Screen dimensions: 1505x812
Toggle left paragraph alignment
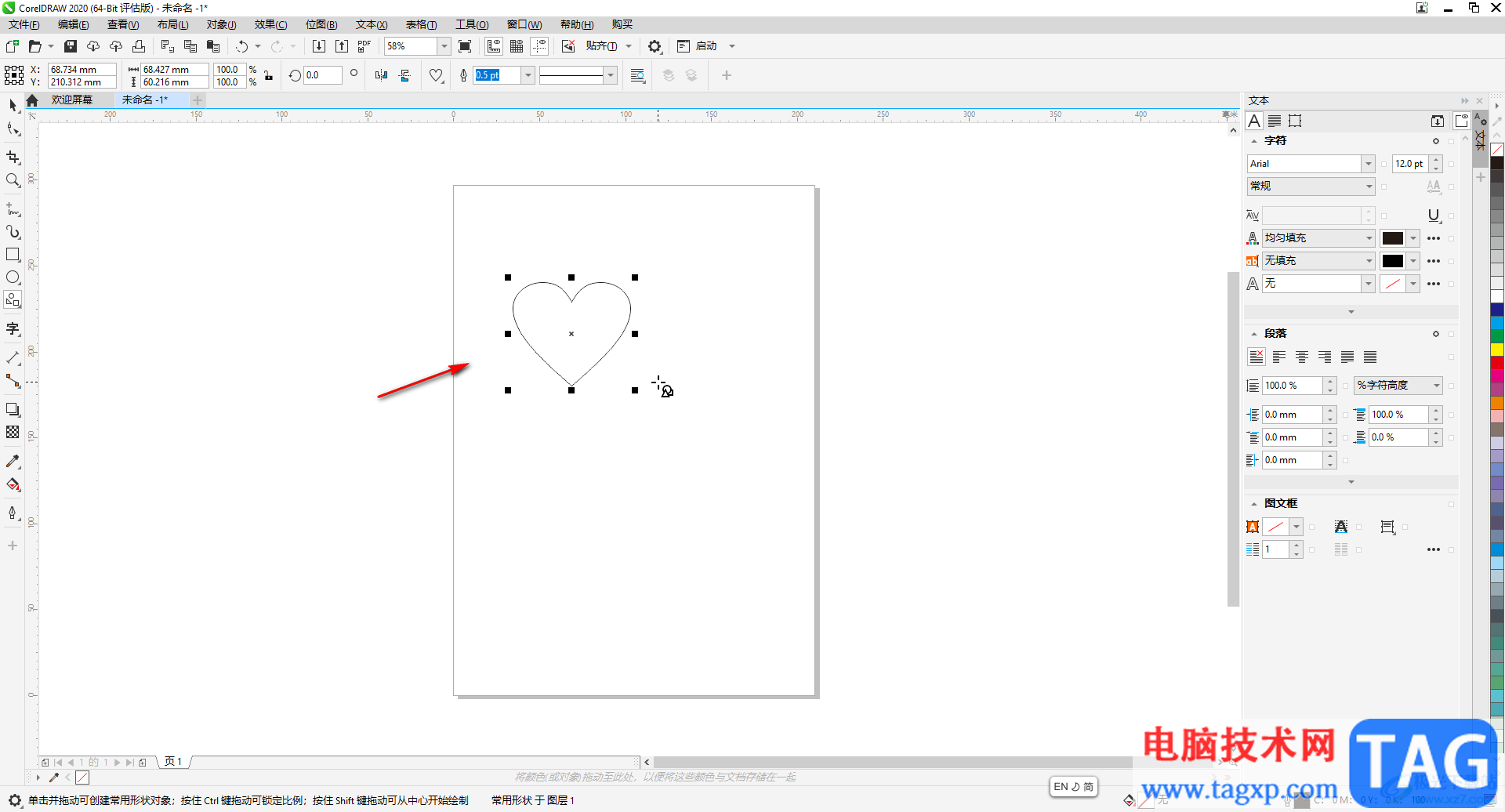(x=1279, y=357)
